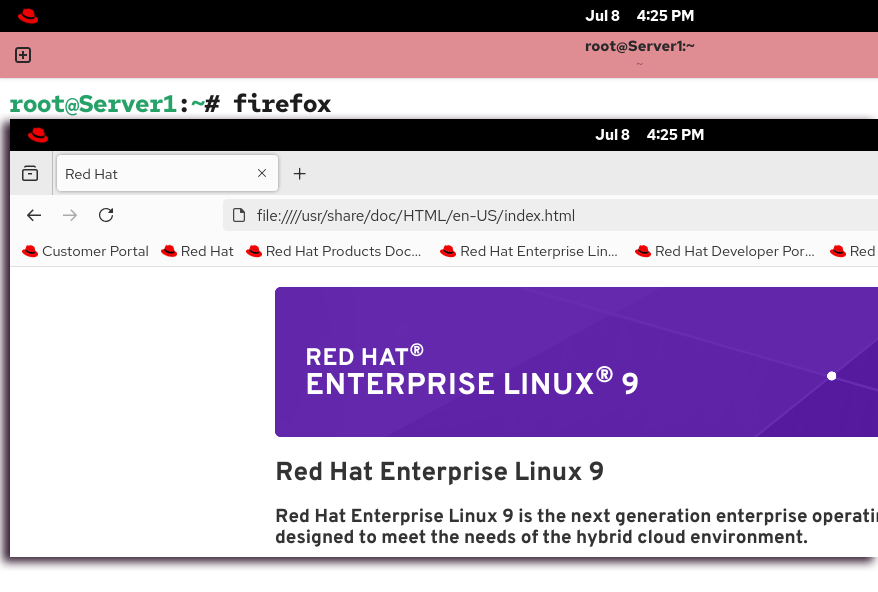Open Red Hat Developer Por... bookmark
This screenshot has width=878, height=592.
pyautogui.click(x=725, y=251)
